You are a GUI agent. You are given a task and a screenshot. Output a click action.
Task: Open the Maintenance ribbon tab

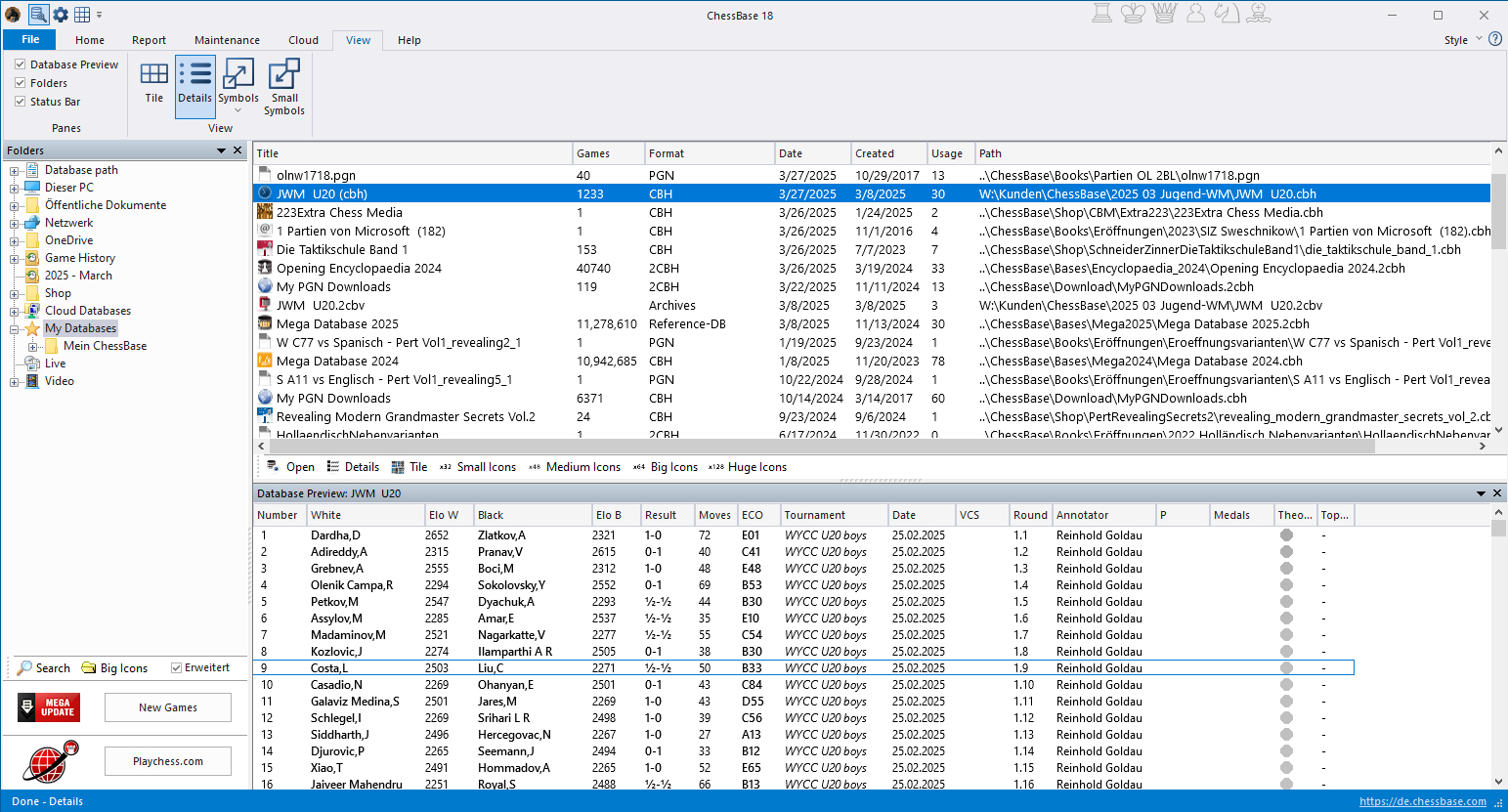[227, 40]
